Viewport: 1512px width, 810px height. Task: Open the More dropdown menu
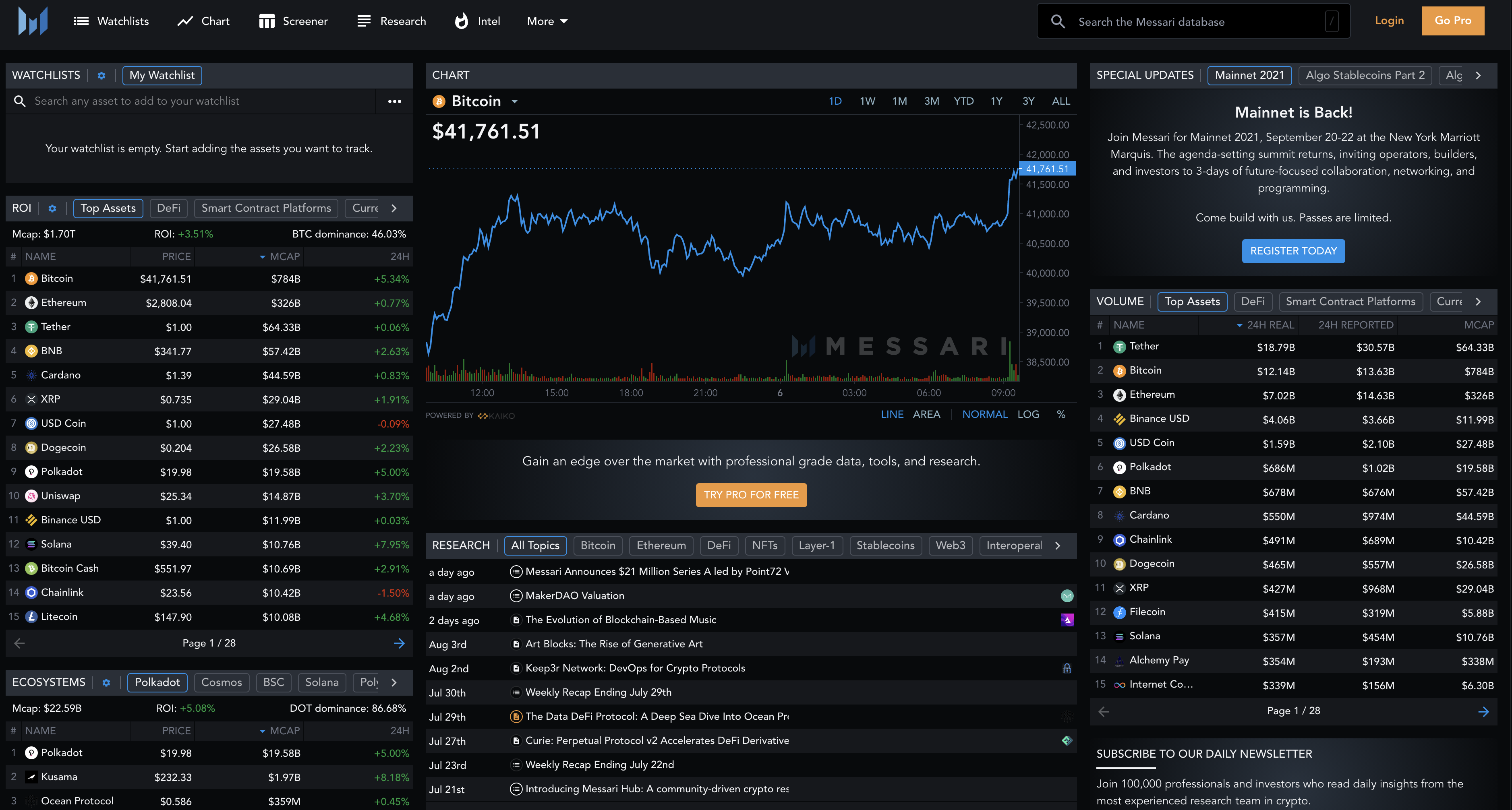coord(547,21)
